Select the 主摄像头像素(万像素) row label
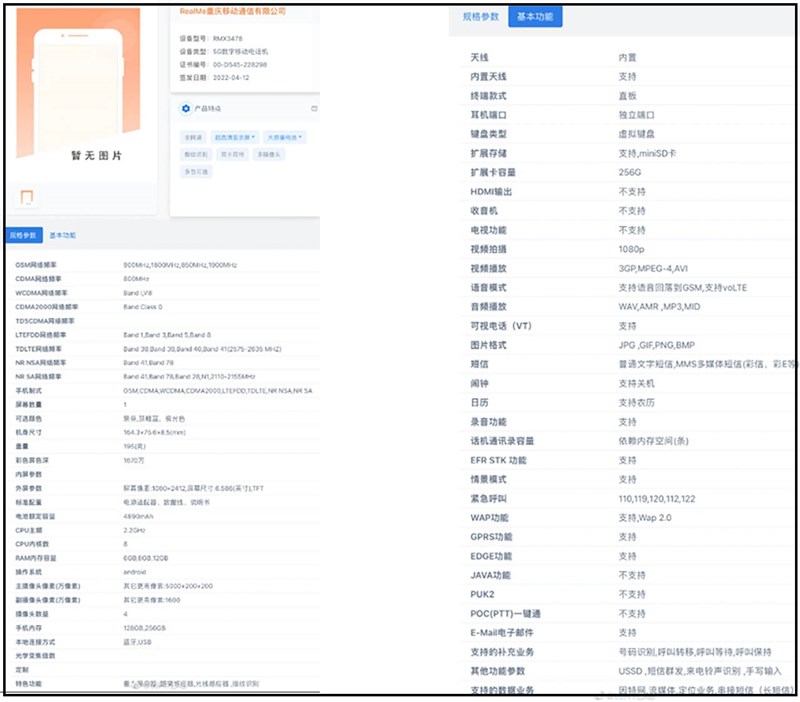 48,586
